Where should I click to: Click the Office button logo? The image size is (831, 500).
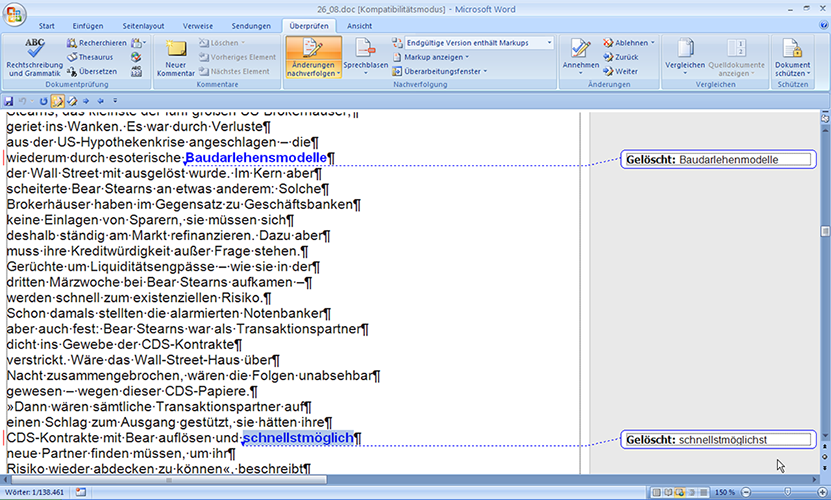coord(15,16)
